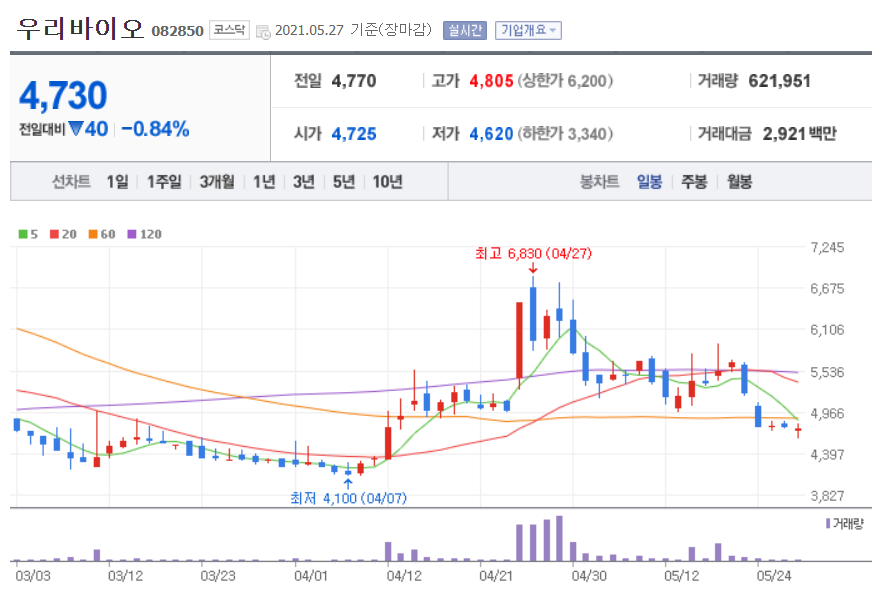The height and width of the screenshot is (595, 872).
Task: Click the orange 60-day moving average swatch
Action: pyautogui.click(x=93, y=234)
